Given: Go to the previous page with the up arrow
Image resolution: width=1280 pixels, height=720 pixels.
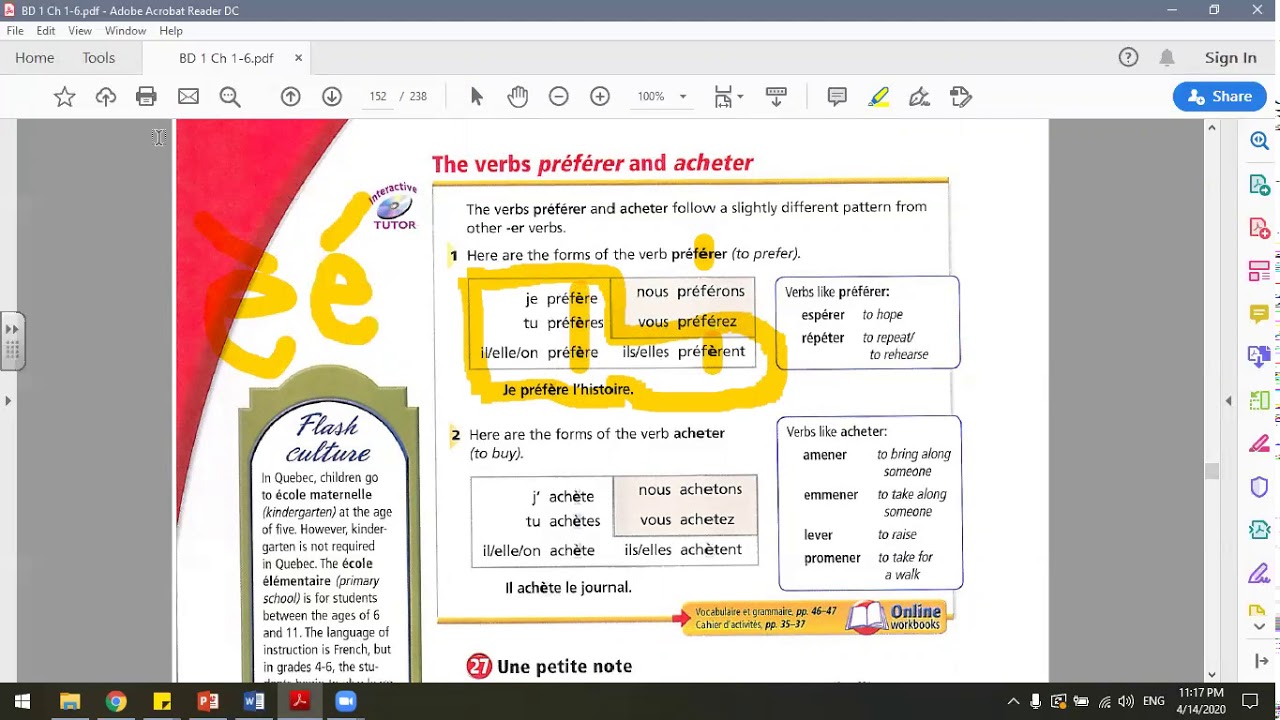Looking at the screenshot, I should (290, 97).
